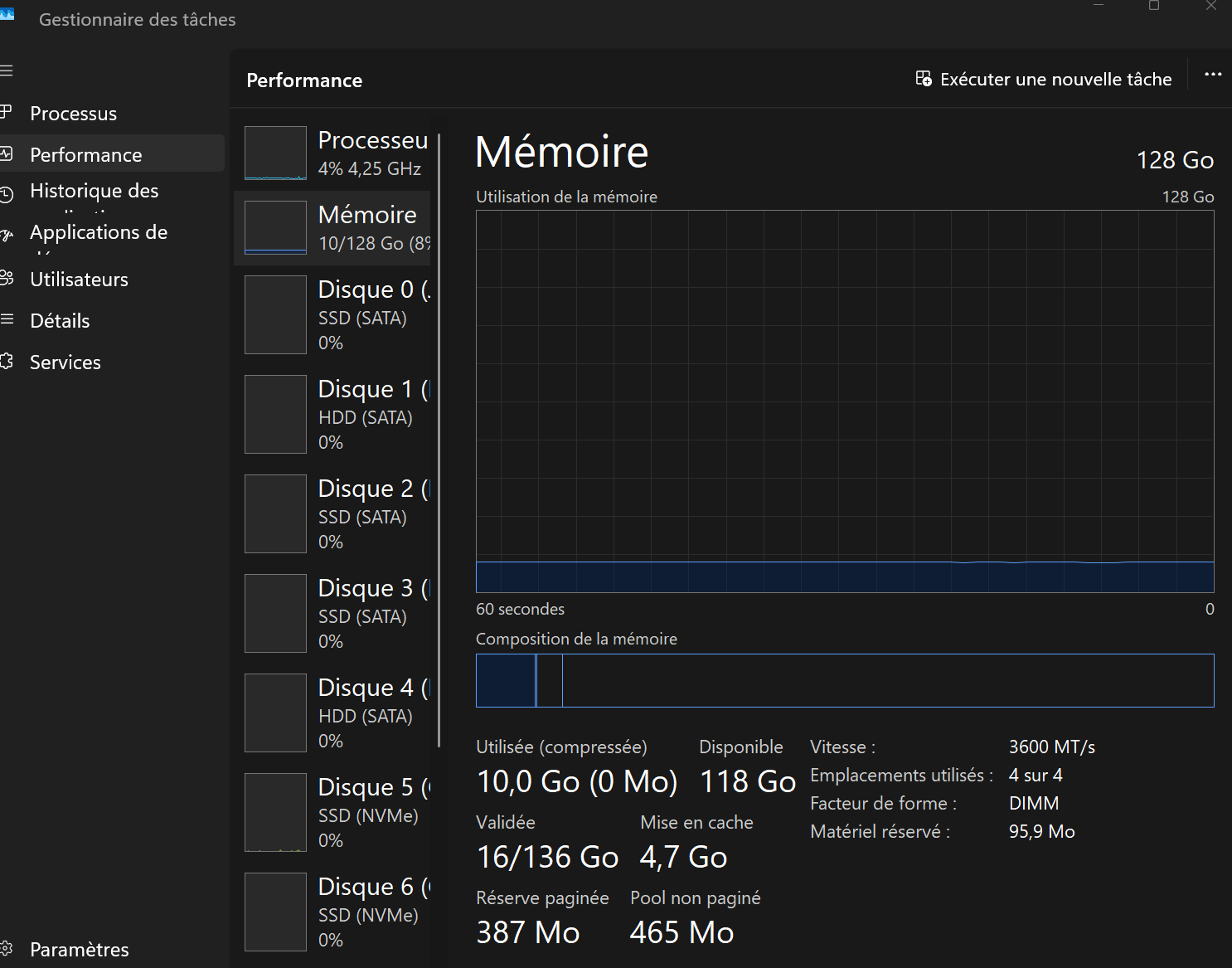The image size is (1232, 968).
Task: Click the Task Manager app icon
Action: (x=7, y=14)
